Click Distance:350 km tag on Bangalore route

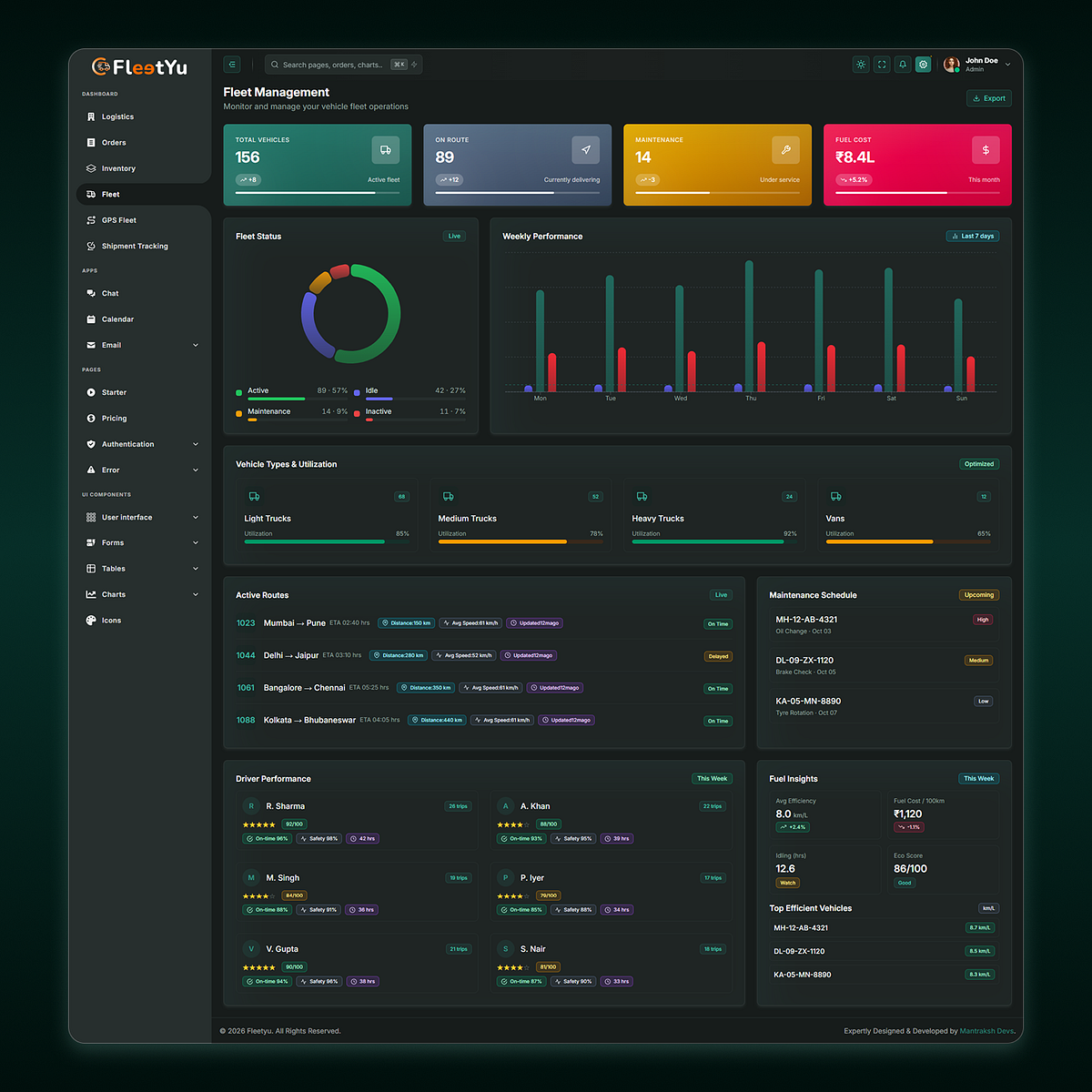(x=425, y=688)
